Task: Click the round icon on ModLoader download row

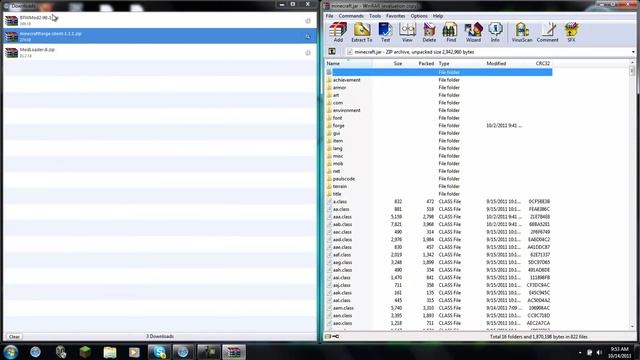Action: (308, 53)
